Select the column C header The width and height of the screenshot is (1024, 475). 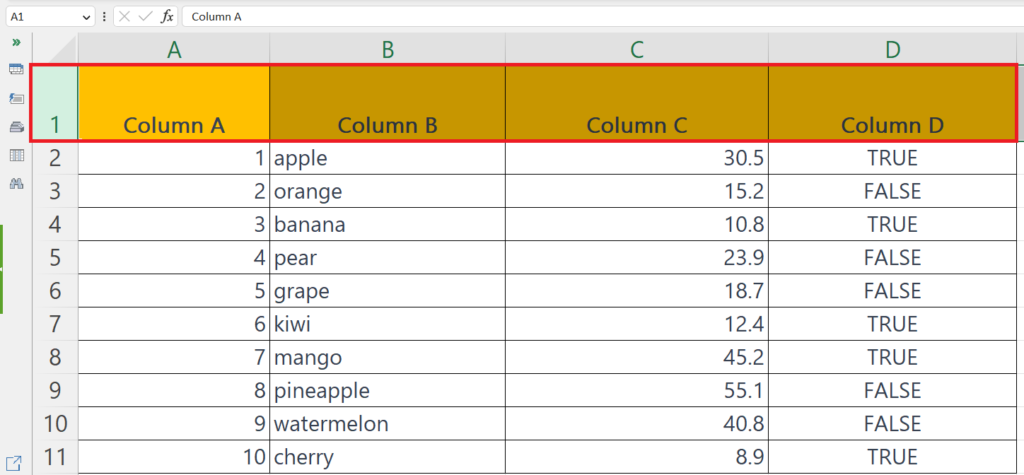(637, 50)
